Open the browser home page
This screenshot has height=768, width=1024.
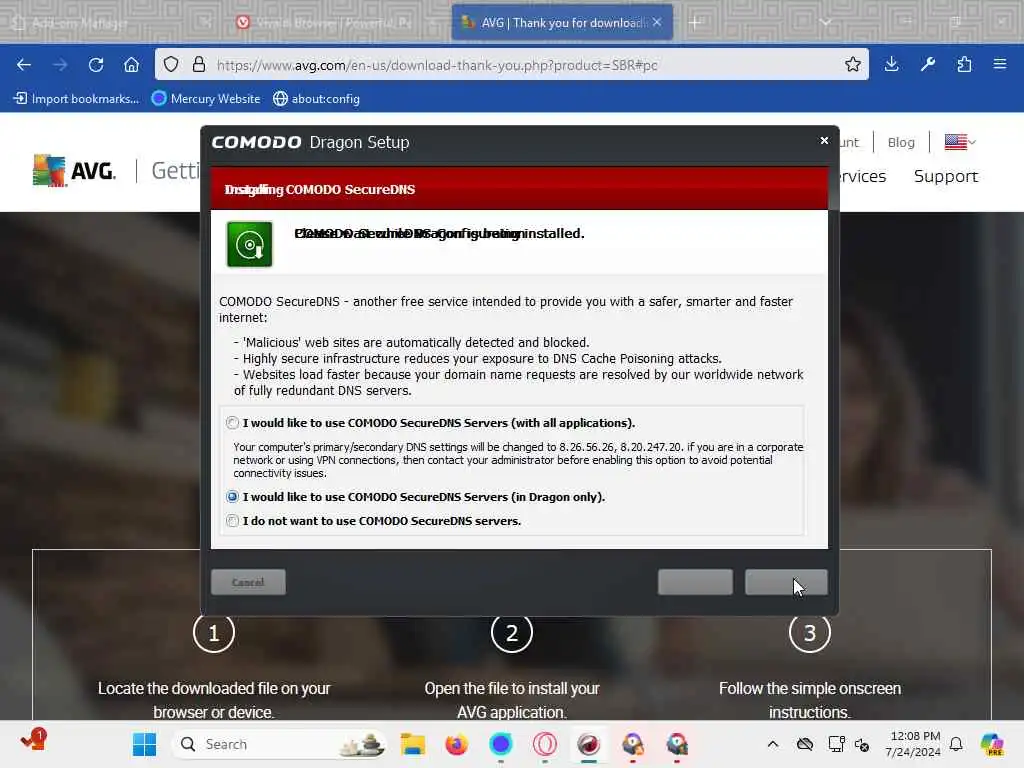[131, 65]
